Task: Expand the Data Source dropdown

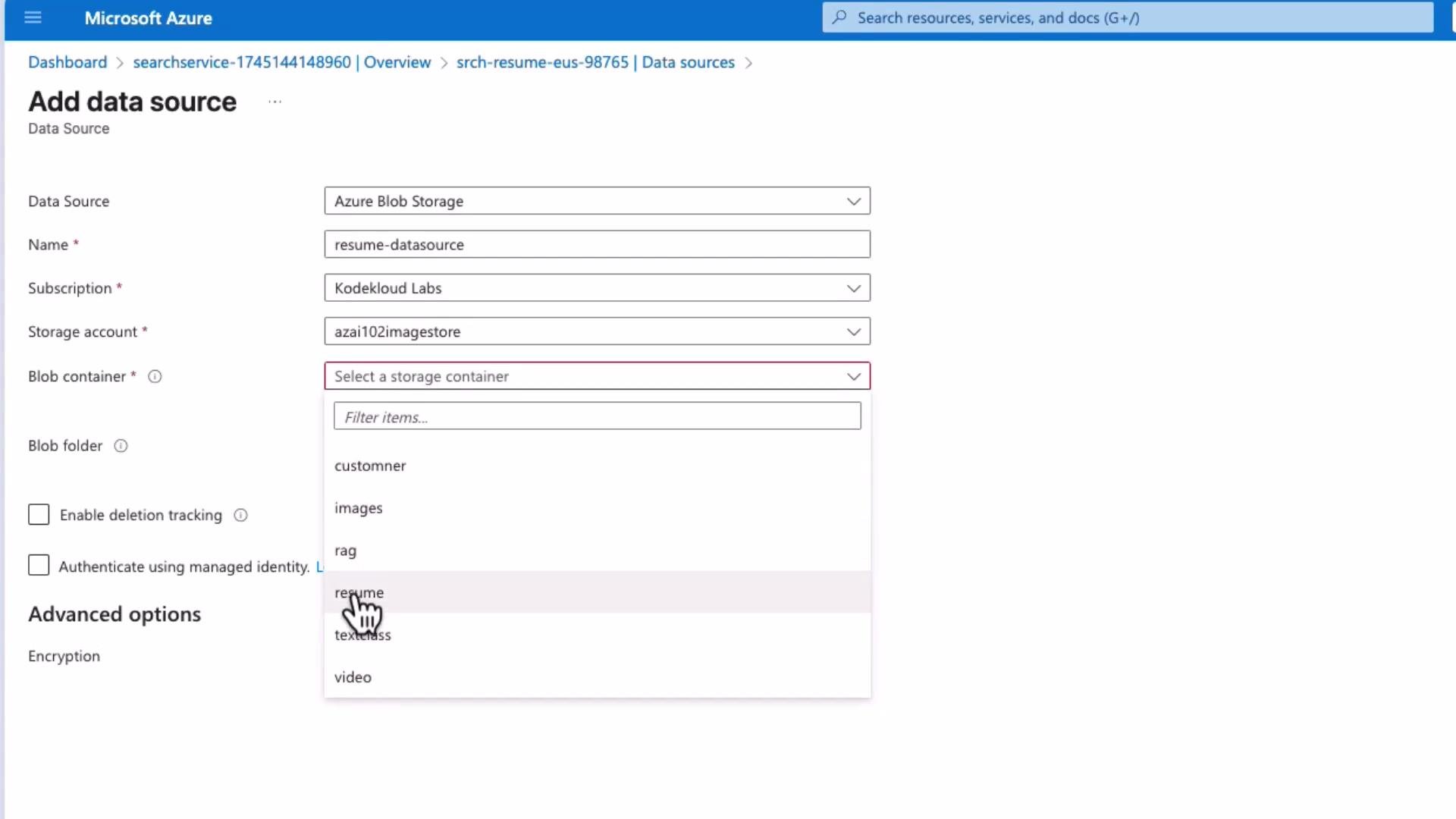Action: (x=597, y=201)
